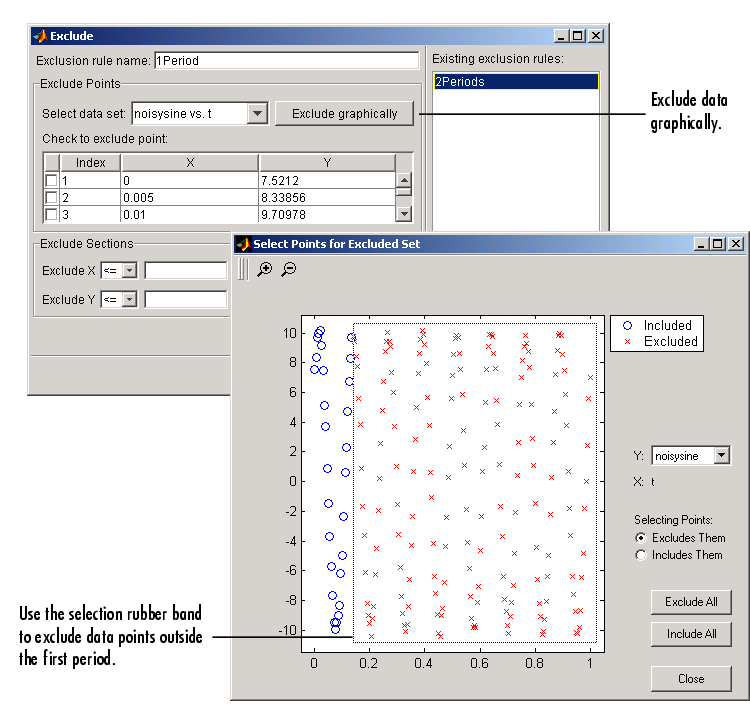Click the Exclude All button
Image resolution: width=750 pixels, height=722 pixels.
691,602
